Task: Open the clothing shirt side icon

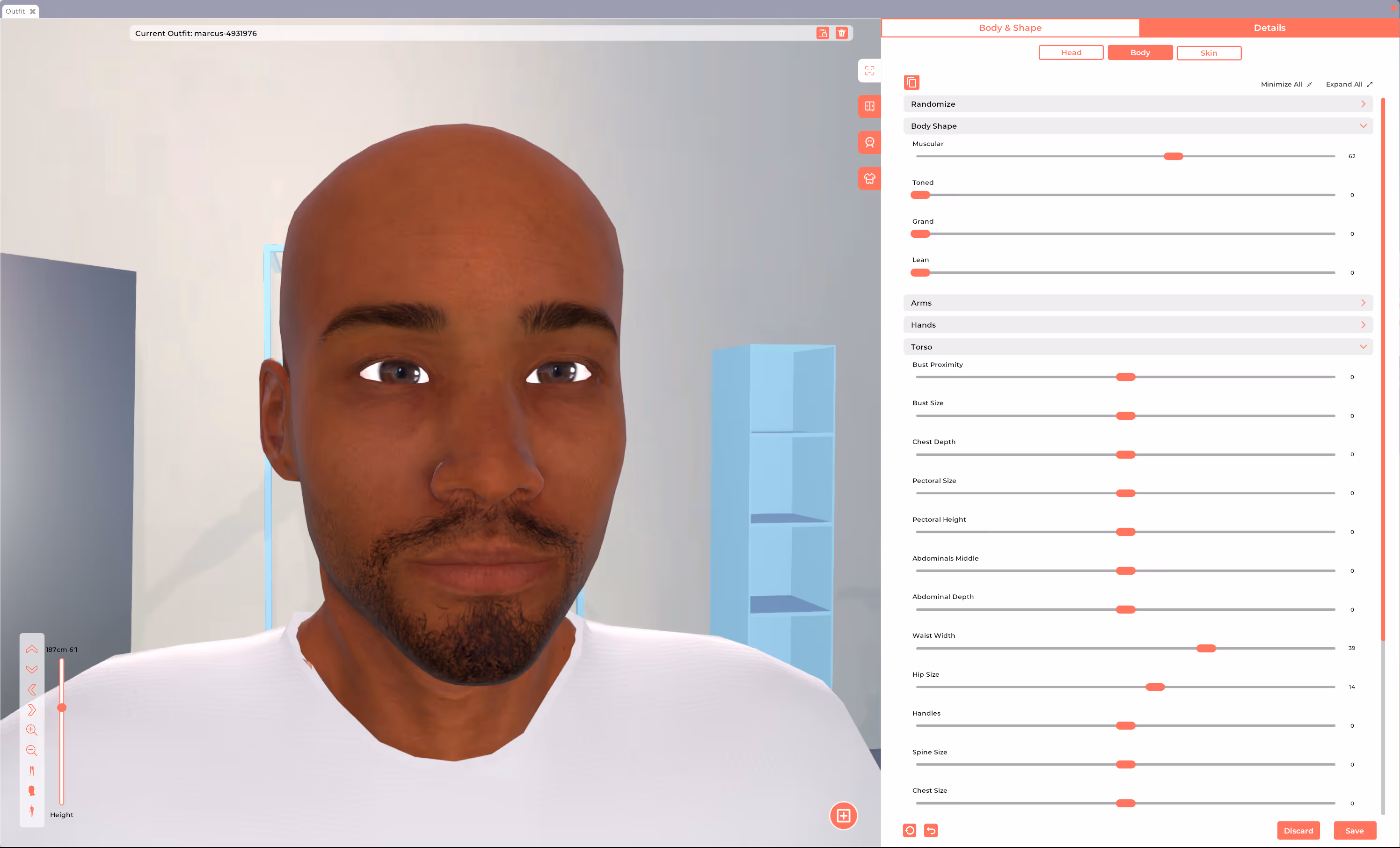Action: tap(869, 178)
